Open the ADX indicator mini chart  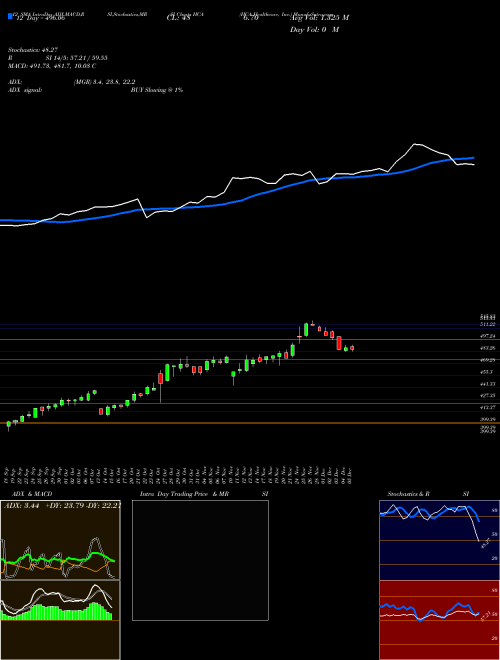pyautogui.click(x=60, y=540)
